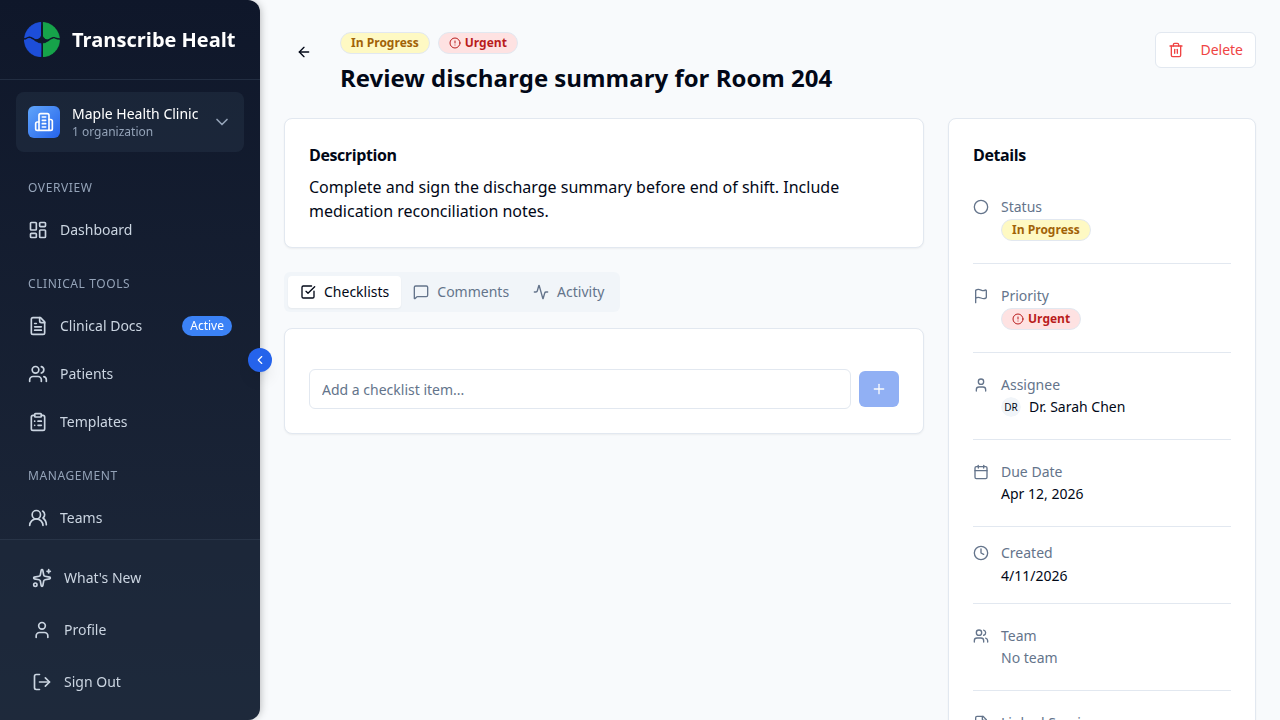This screenshot has width=1280, height=720.
Task: Select the Checklists tab
Action: point(344,291)
